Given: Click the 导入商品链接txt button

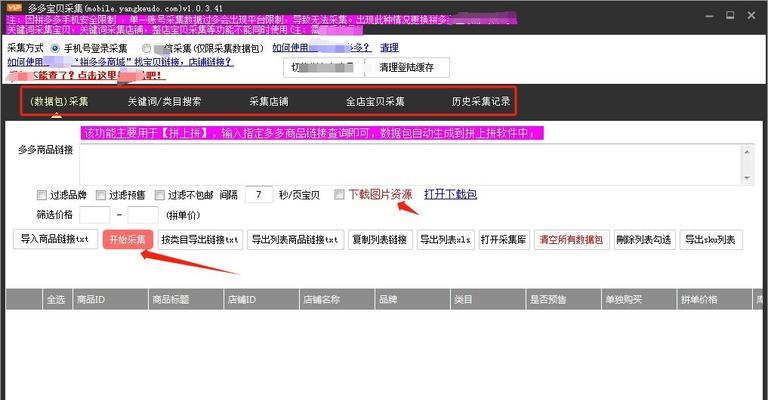Looking at the screenshot, I should point(55,239).
